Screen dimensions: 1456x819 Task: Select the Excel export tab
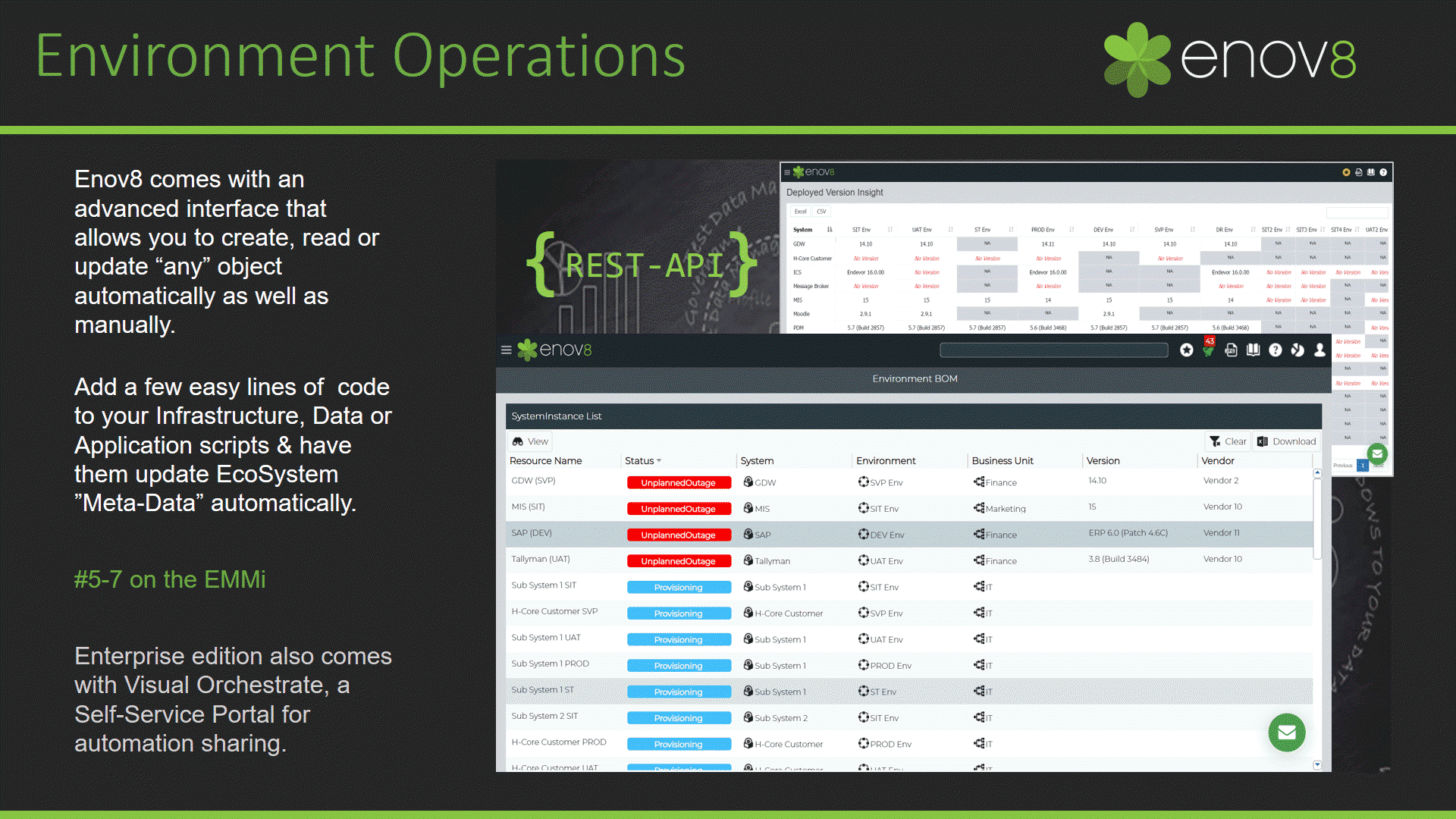(x=801, y=212)
